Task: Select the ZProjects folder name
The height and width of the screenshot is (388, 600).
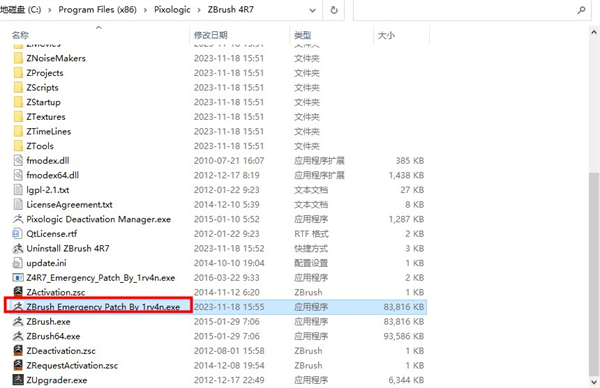Action: (x=45, y=73)
